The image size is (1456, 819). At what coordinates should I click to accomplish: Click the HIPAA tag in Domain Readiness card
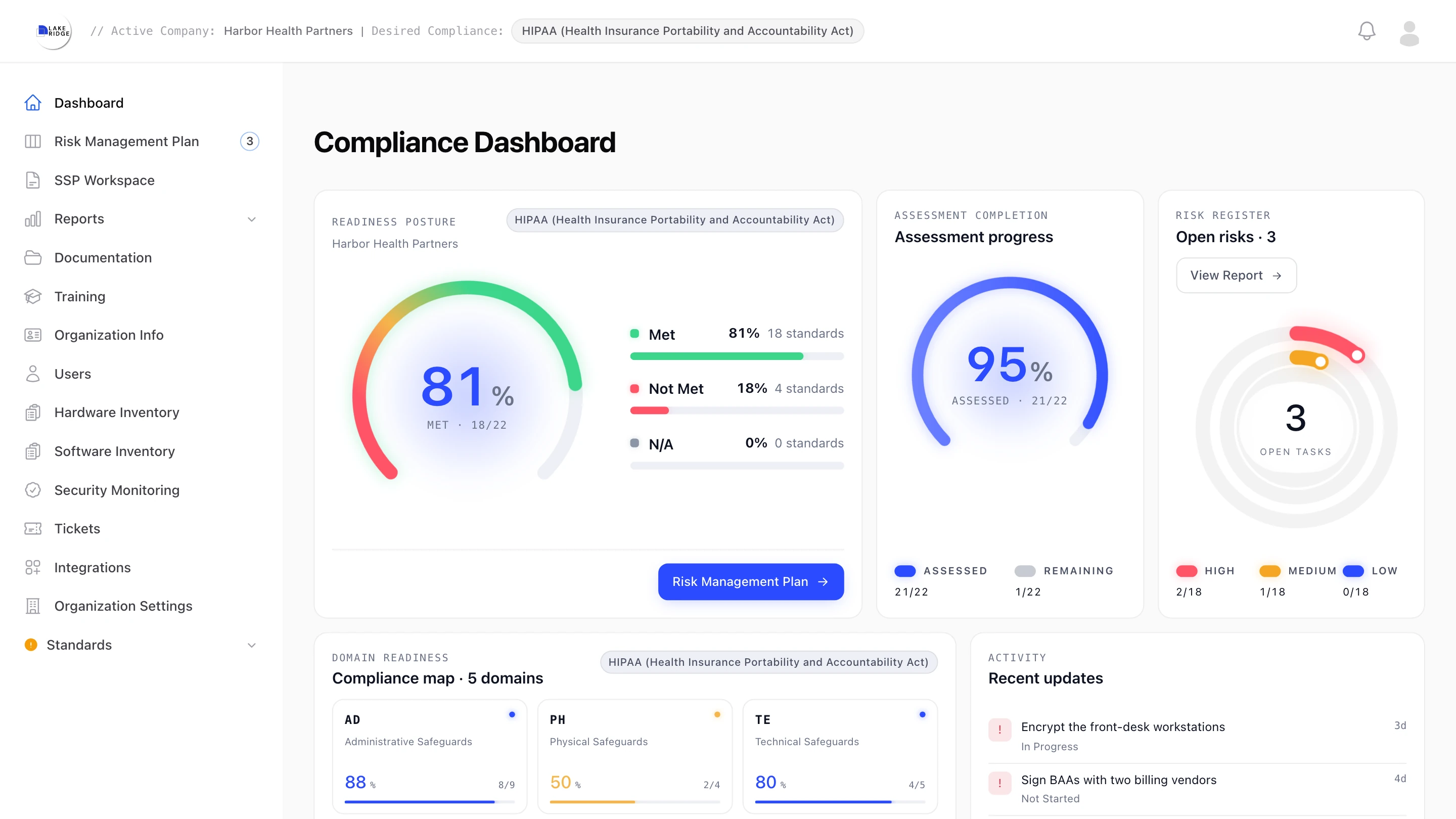[768, 662]
